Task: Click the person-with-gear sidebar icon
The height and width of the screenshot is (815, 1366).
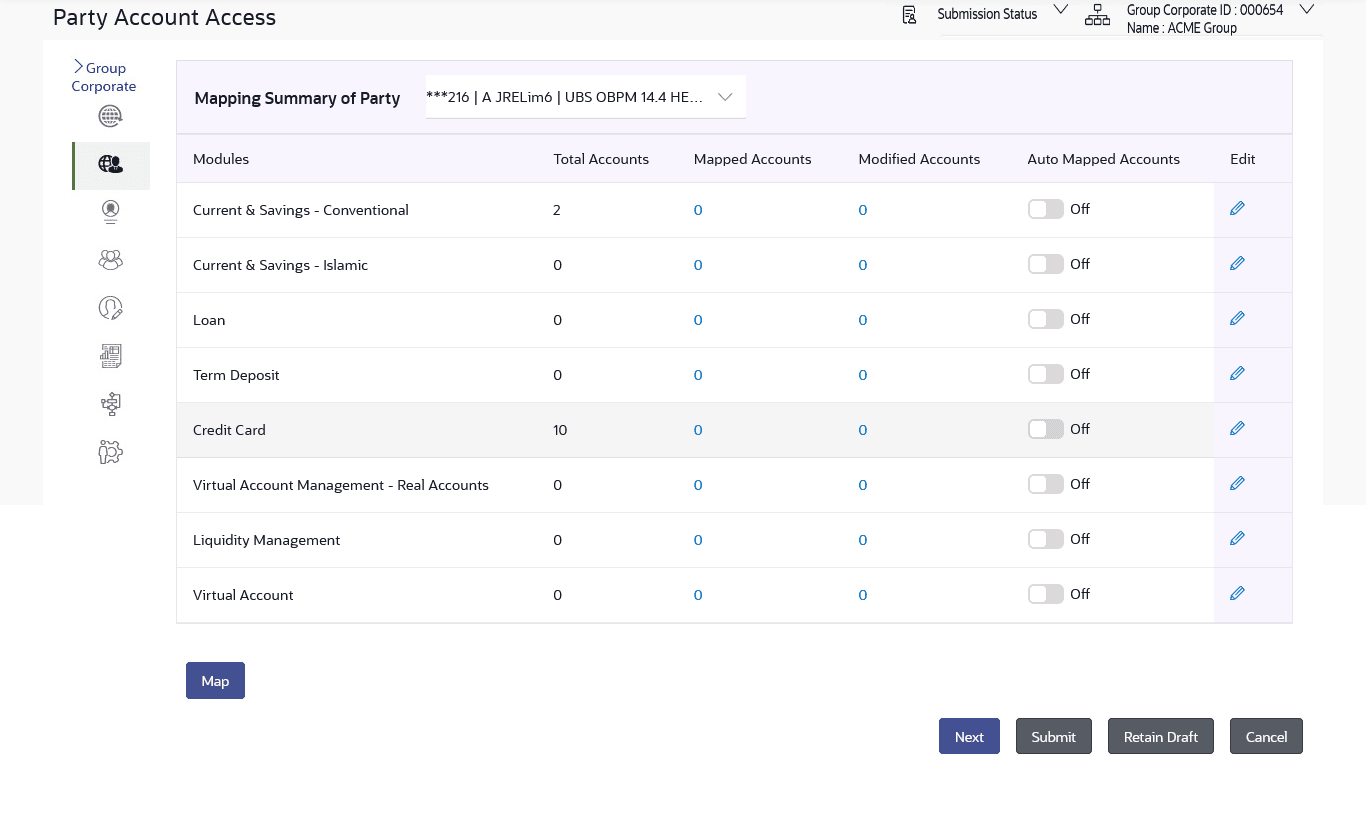Action: point(110,453)
